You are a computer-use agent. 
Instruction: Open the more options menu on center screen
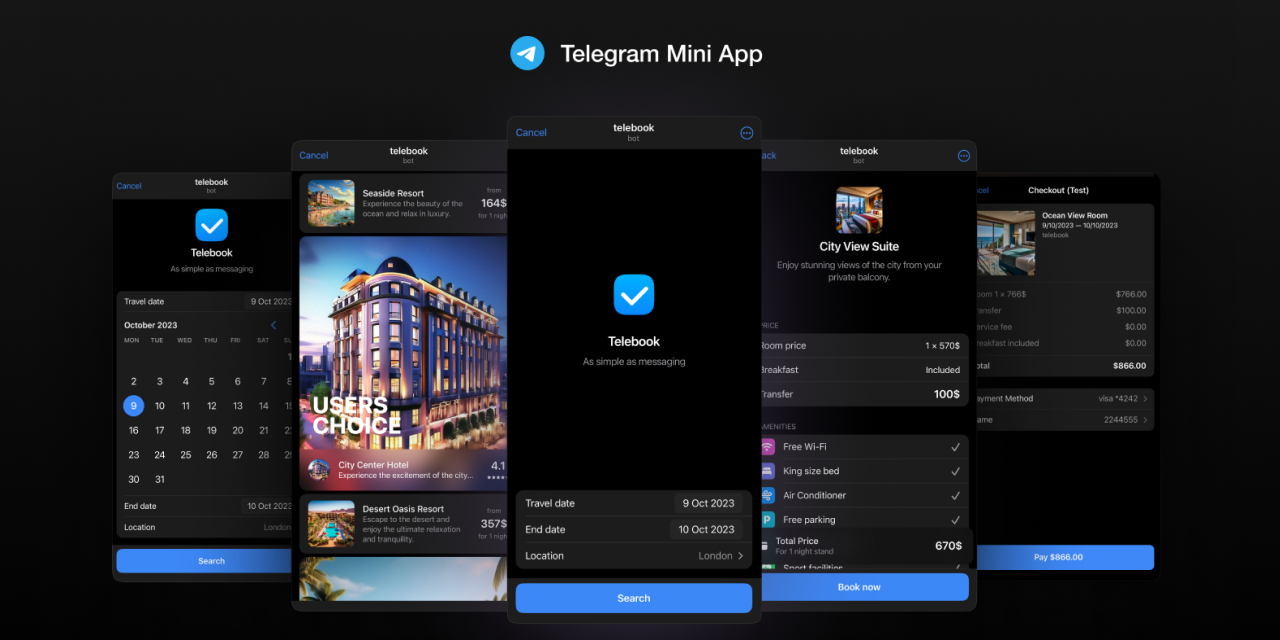click(746, 133)
